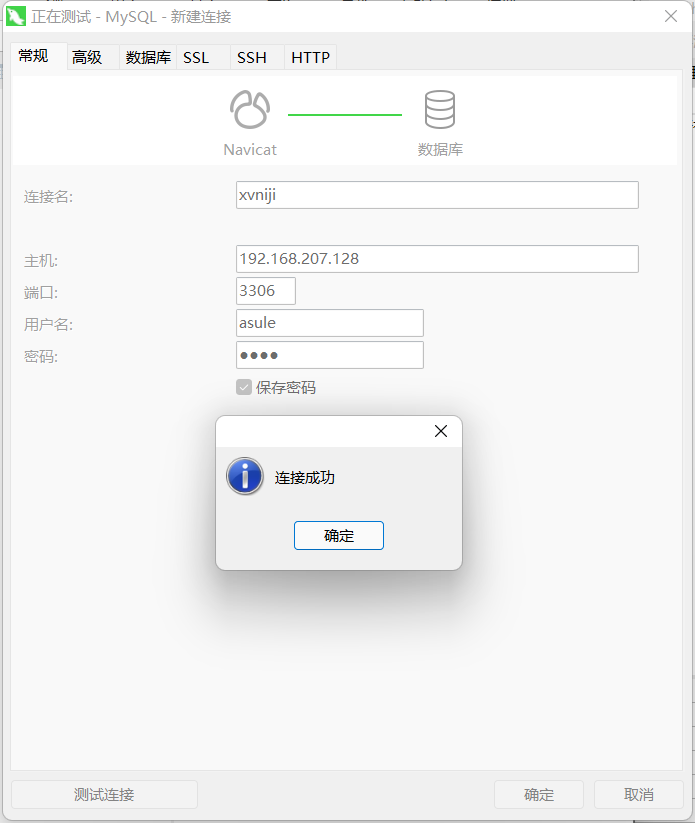Click the 密码 label

[41, 357]
